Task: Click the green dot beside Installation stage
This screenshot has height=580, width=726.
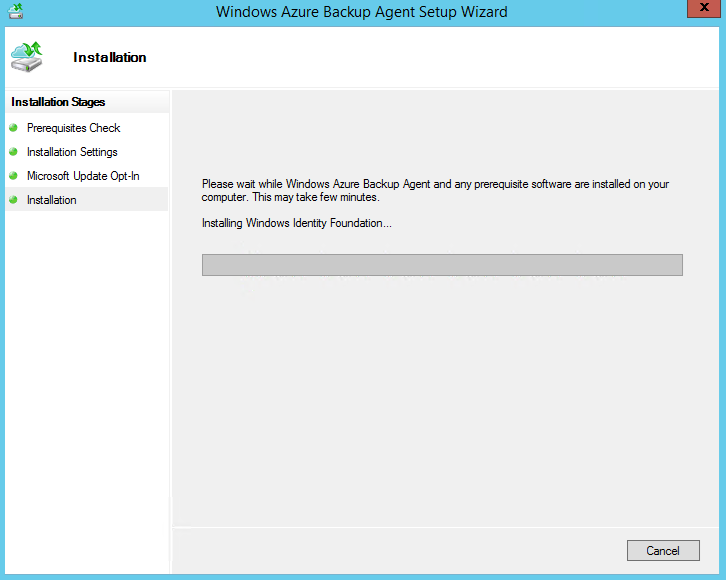Action: pyautogui.click(x=13, y=200)
